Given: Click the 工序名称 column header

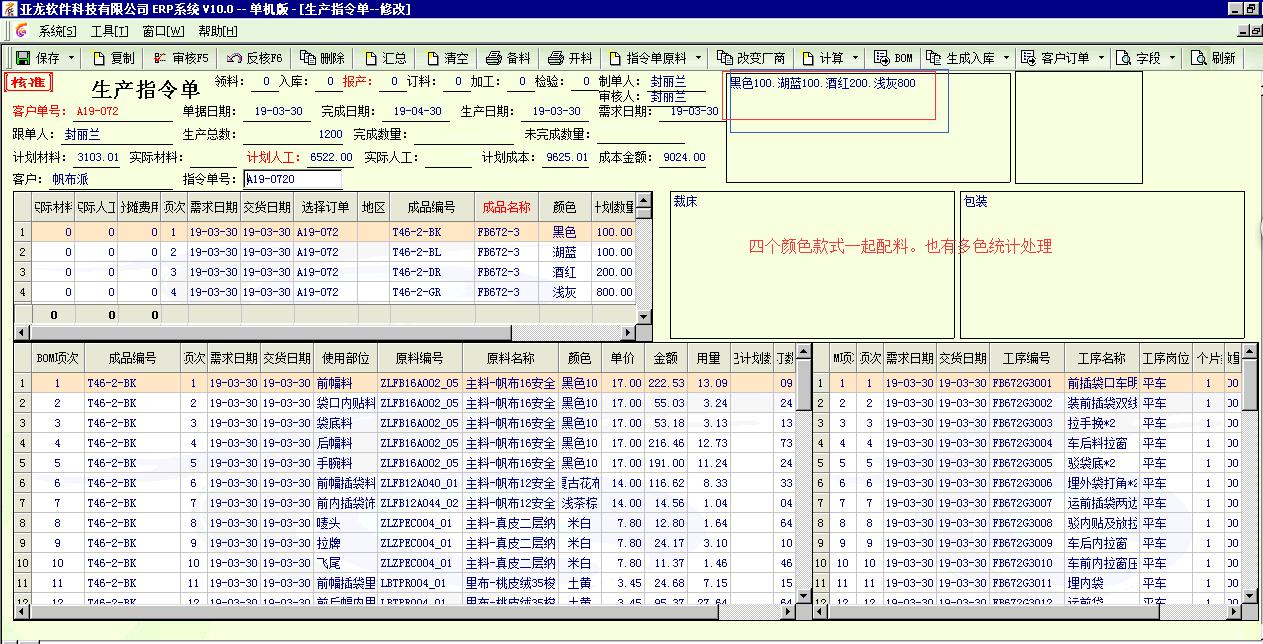Looking at the screenshot, I should click(1100, 358).
